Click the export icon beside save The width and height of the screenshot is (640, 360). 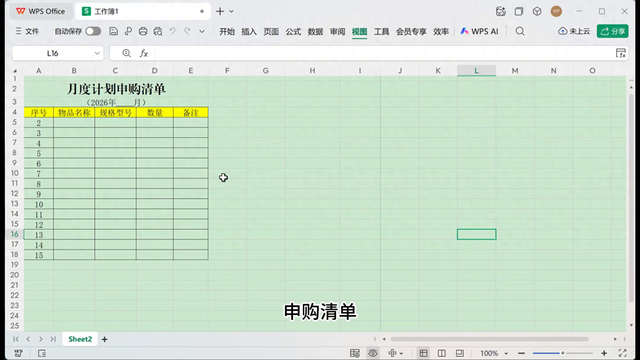128,31
